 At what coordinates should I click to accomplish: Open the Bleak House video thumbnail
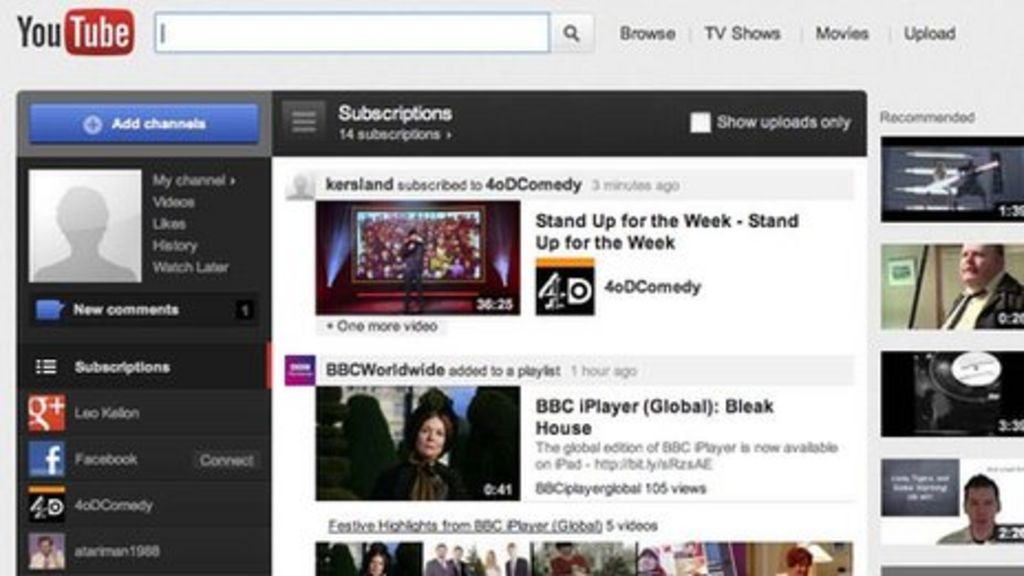pyautogui.click(x=418, y=443)
